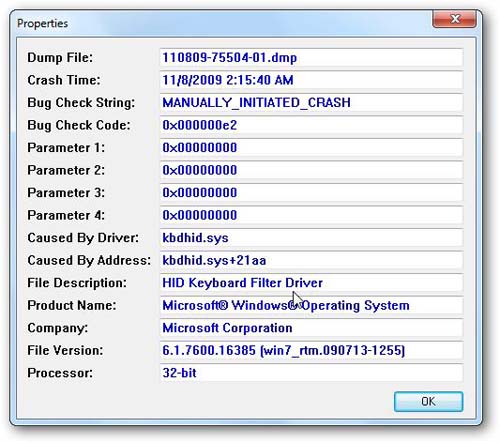Select the Dump File value field
500x443 pixels.
click(x=311, y=58)
